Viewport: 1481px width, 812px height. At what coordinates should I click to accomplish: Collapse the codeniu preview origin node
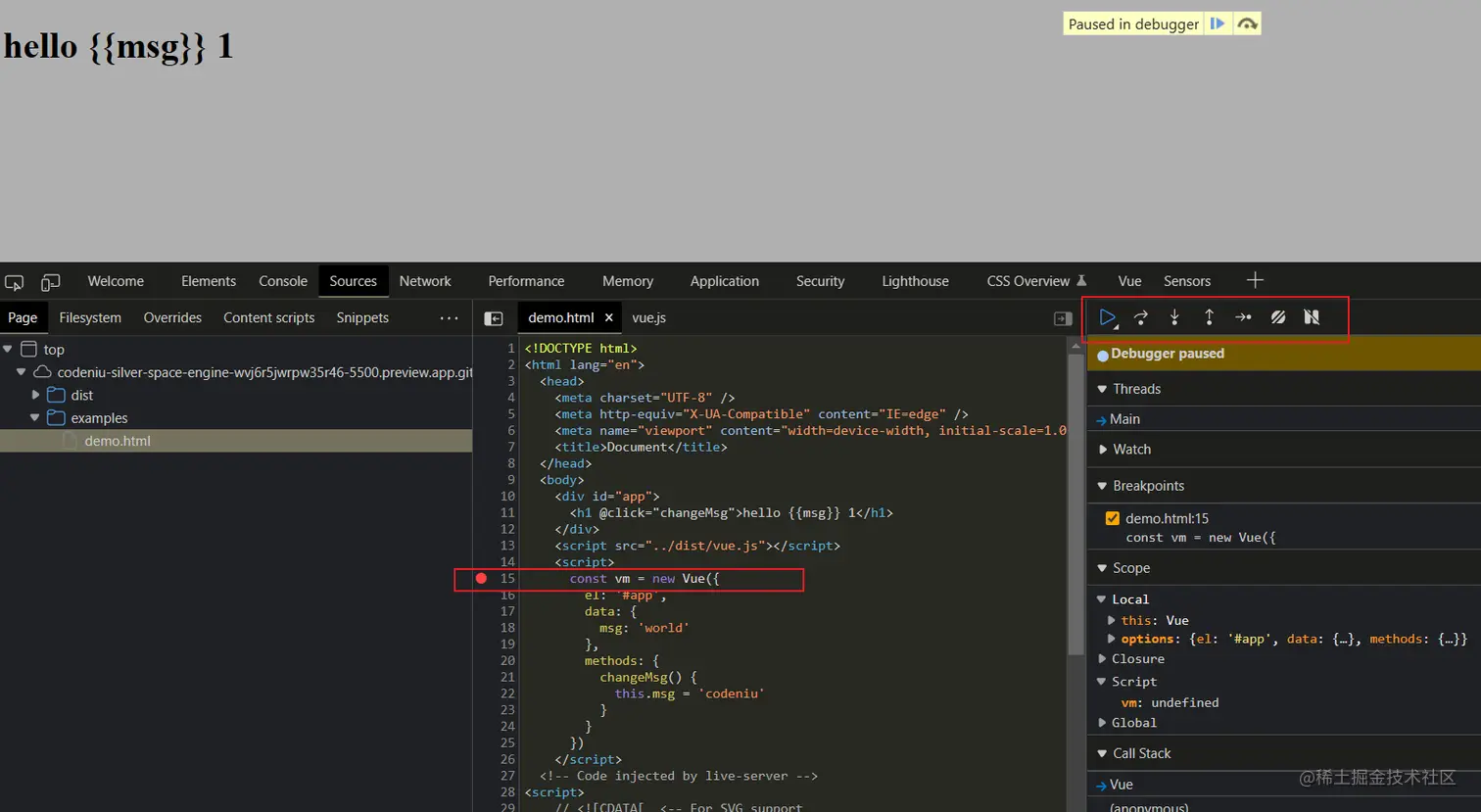[x=21, y=372]
